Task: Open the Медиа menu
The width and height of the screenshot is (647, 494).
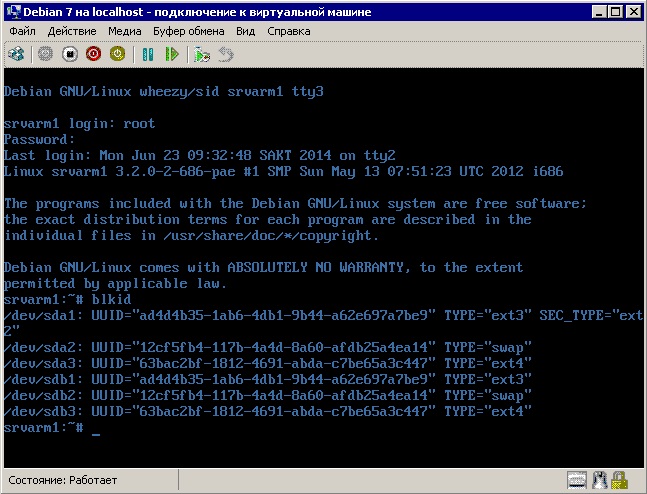Action: click(x=125, y=31)
